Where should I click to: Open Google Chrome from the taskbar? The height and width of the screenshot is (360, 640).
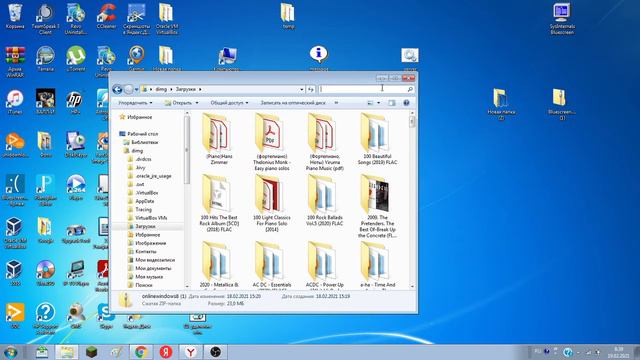[141, 352]
